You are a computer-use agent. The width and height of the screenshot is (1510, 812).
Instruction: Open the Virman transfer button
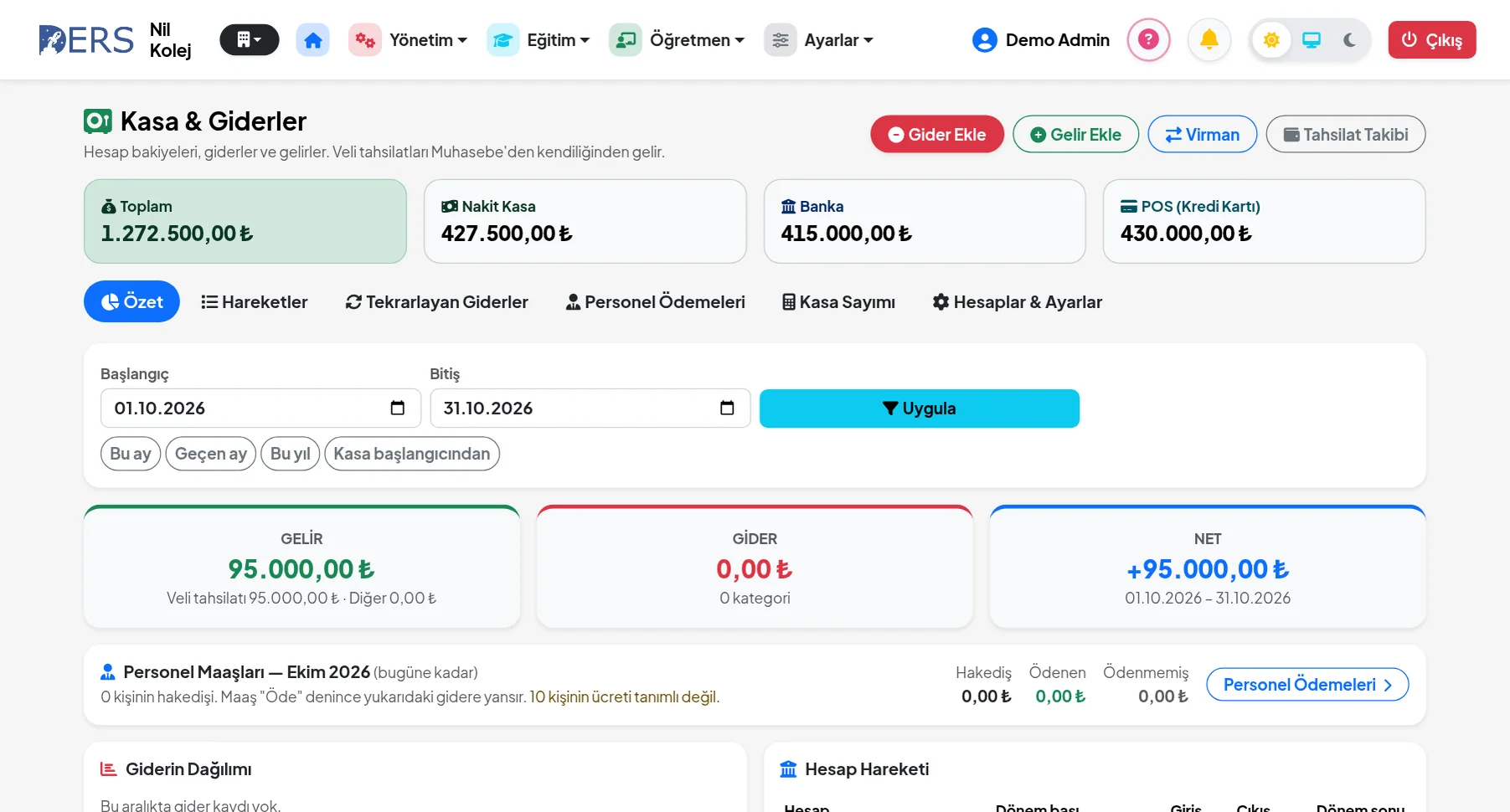point(1202,134)
